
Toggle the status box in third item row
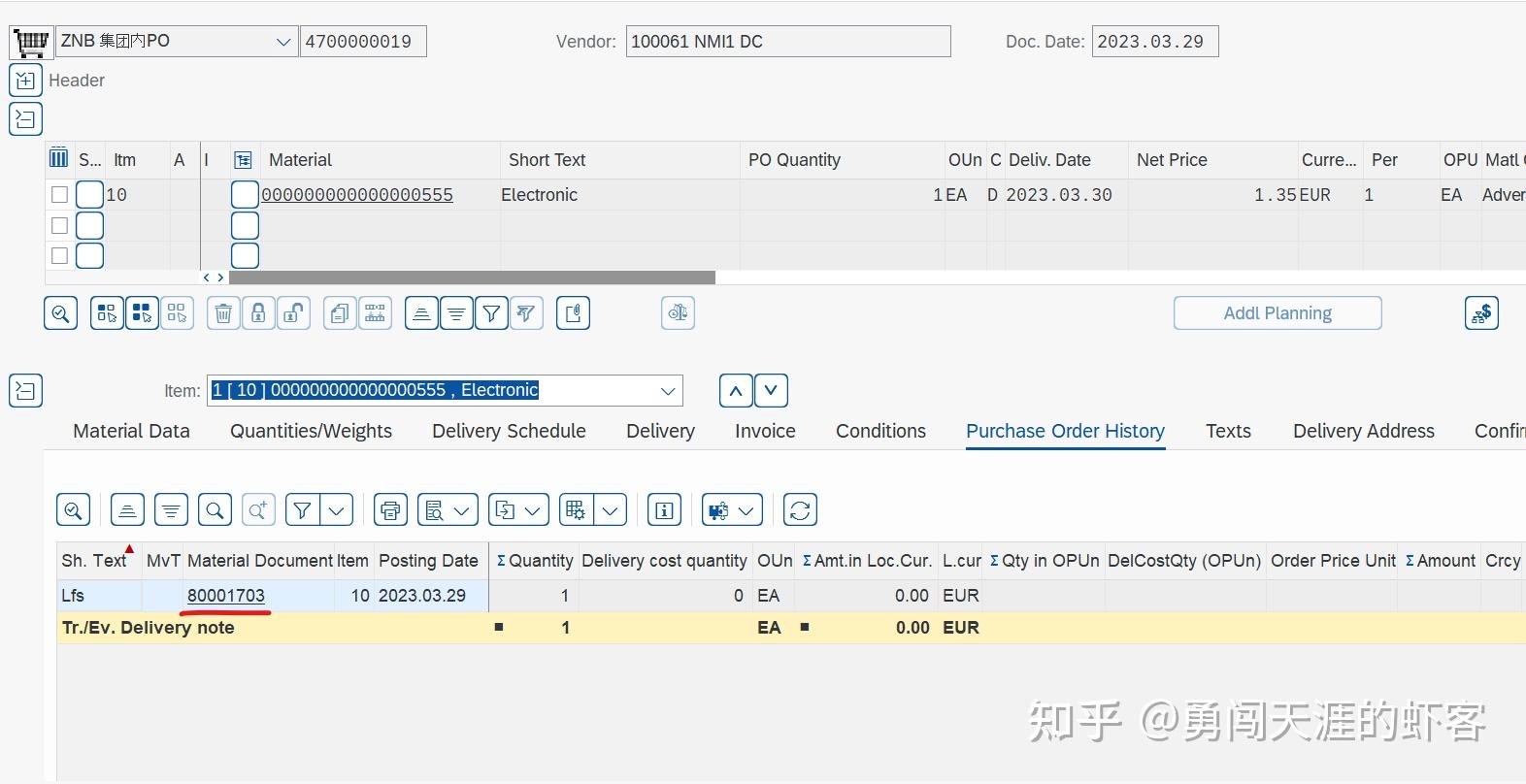tap(89, 256)
